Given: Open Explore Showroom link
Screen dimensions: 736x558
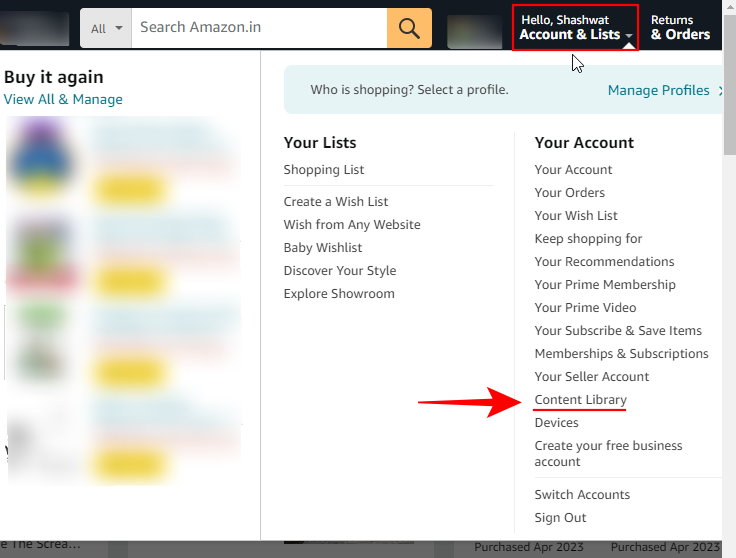Looking at the screenshot, I should 339,293.
